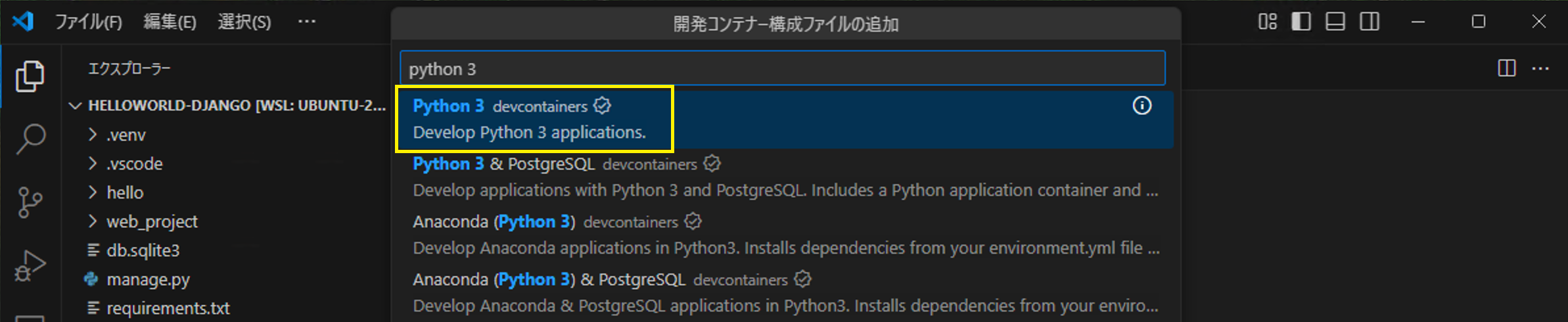Select Python 3 & PostgreSQL template
The image size is (1568, 322).
click(785, 177)
